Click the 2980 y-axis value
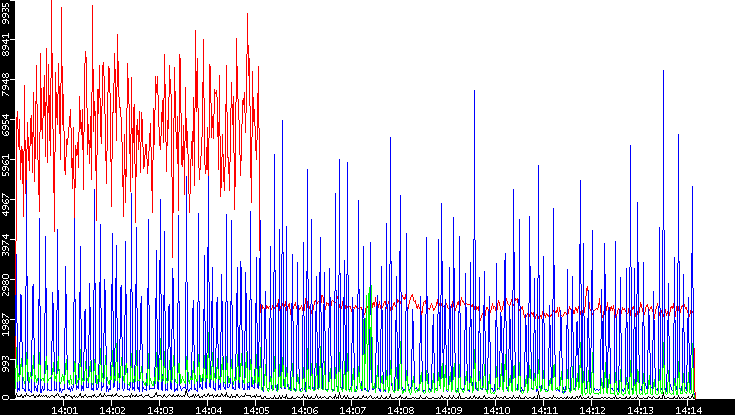This screenshot has height=415, width=735. [5, 287]
